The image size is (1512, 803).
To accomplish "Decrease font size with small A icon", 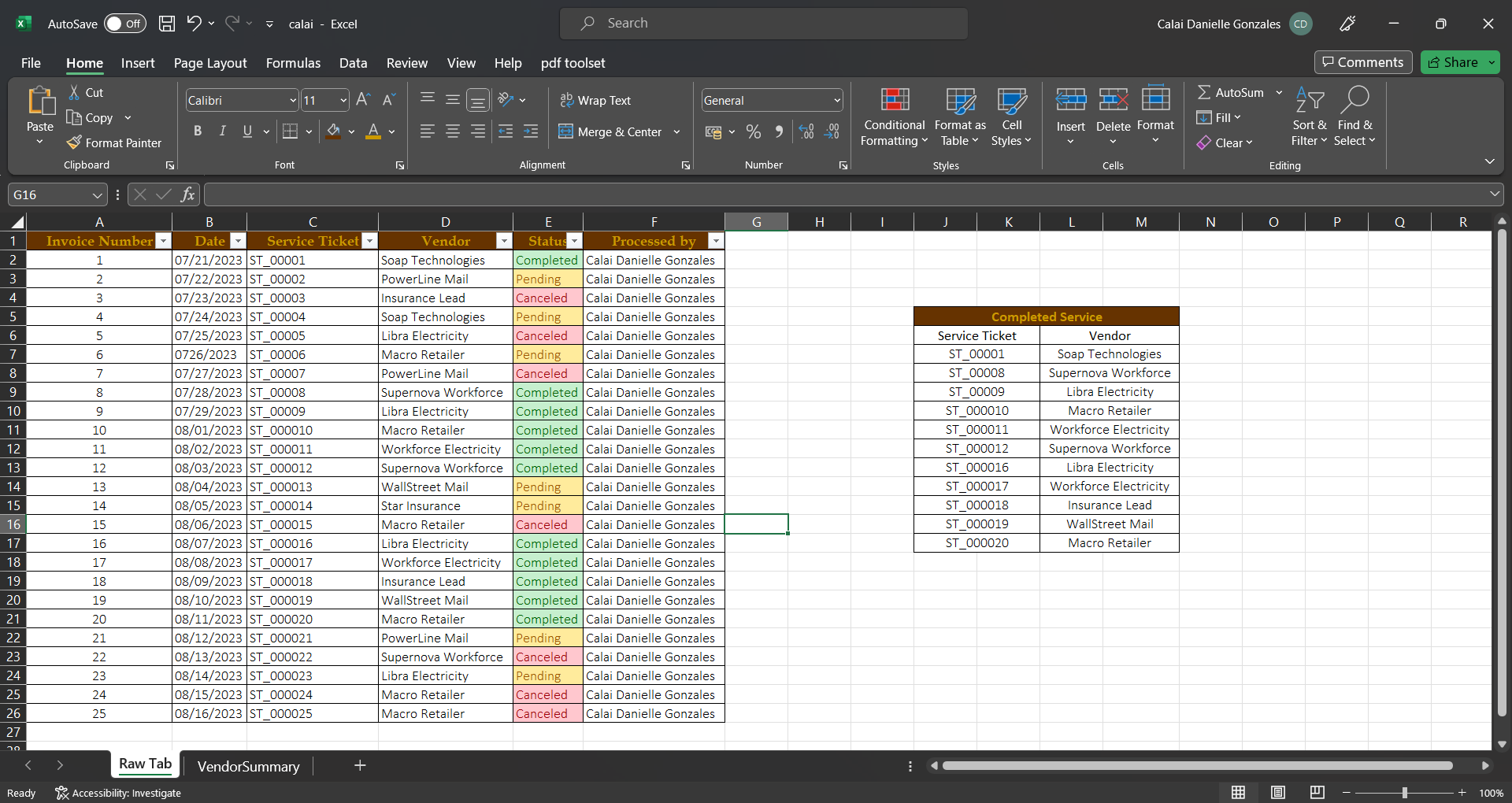I will 388,100.
